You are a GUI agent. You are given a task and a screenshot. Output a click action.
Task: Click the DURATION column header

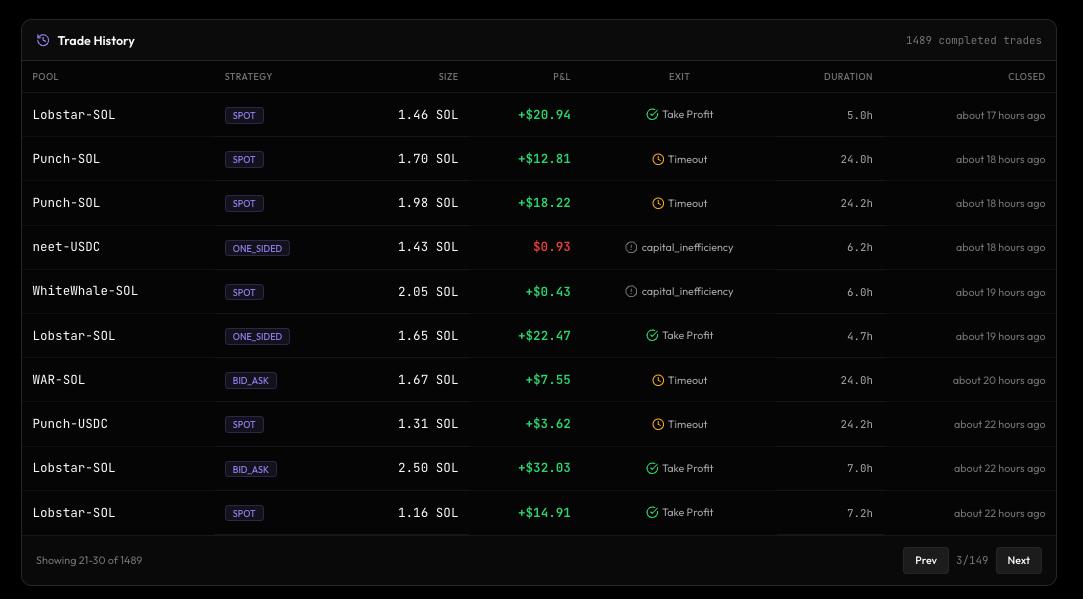(848, 77)
